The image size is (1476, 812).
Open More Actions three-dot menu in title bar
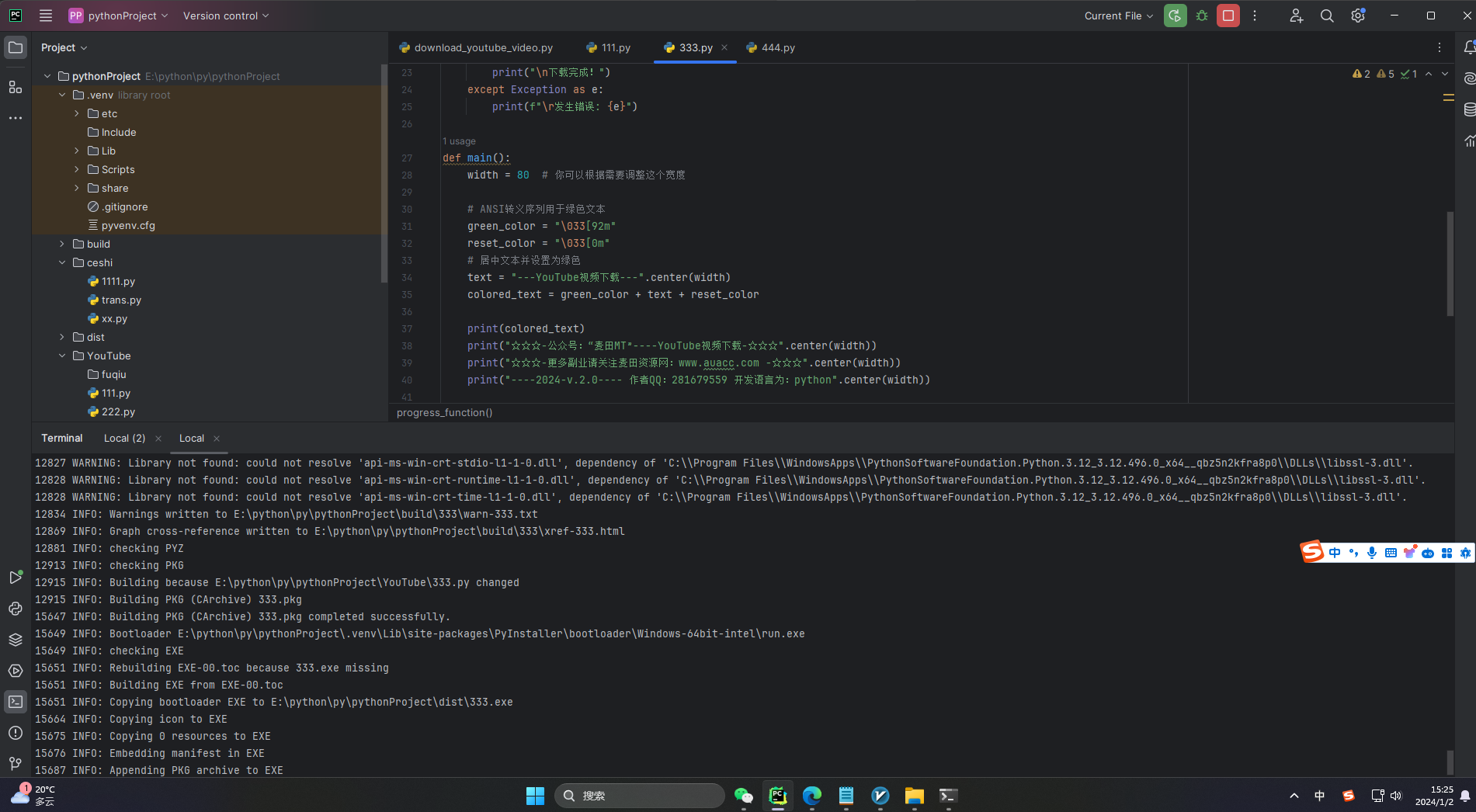(x=1255, y=16)
